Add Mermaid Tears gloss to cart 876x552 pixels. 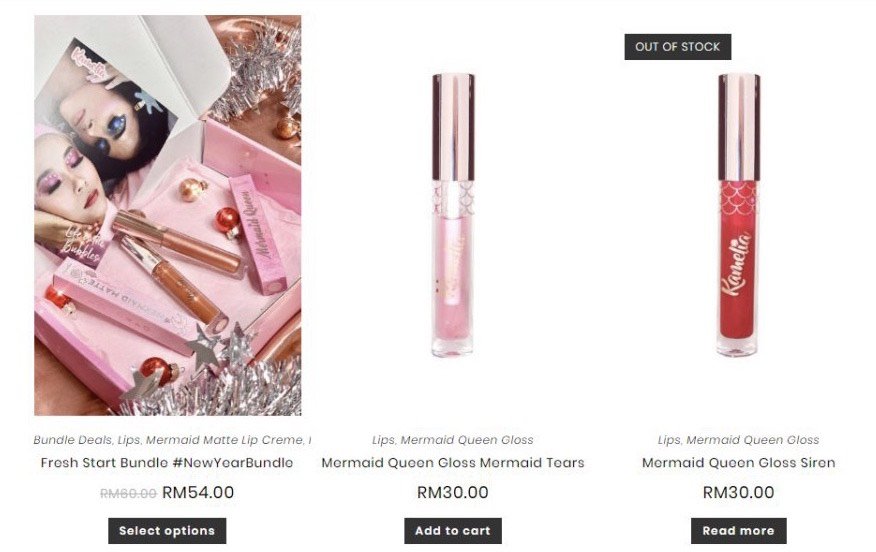click(x=453, y=531)
